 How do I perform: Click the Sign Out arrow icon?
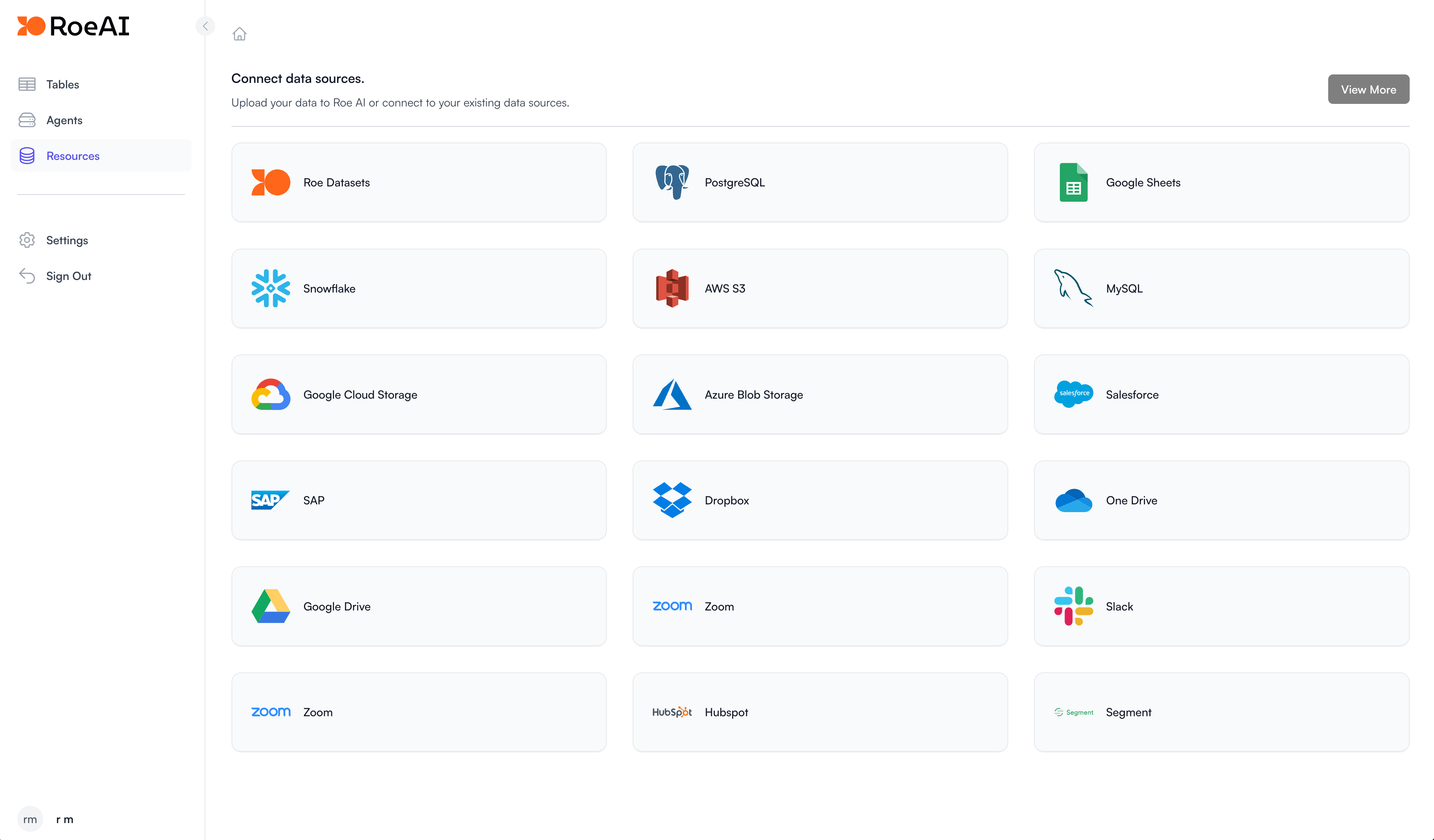click(x=27, y=276)
